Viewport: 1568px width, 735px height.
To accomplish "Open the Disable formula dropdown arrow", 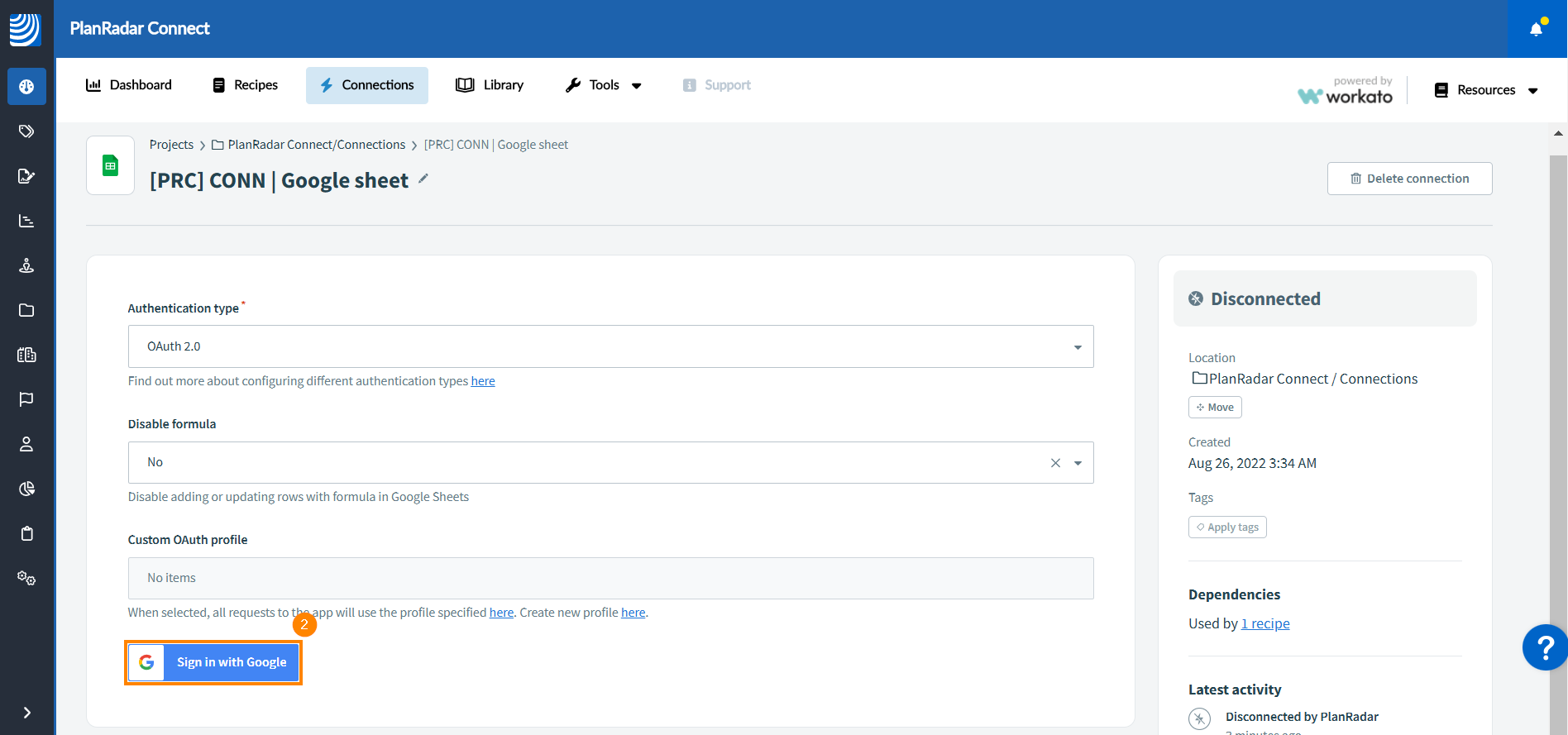I will (x=1078, y=463).
